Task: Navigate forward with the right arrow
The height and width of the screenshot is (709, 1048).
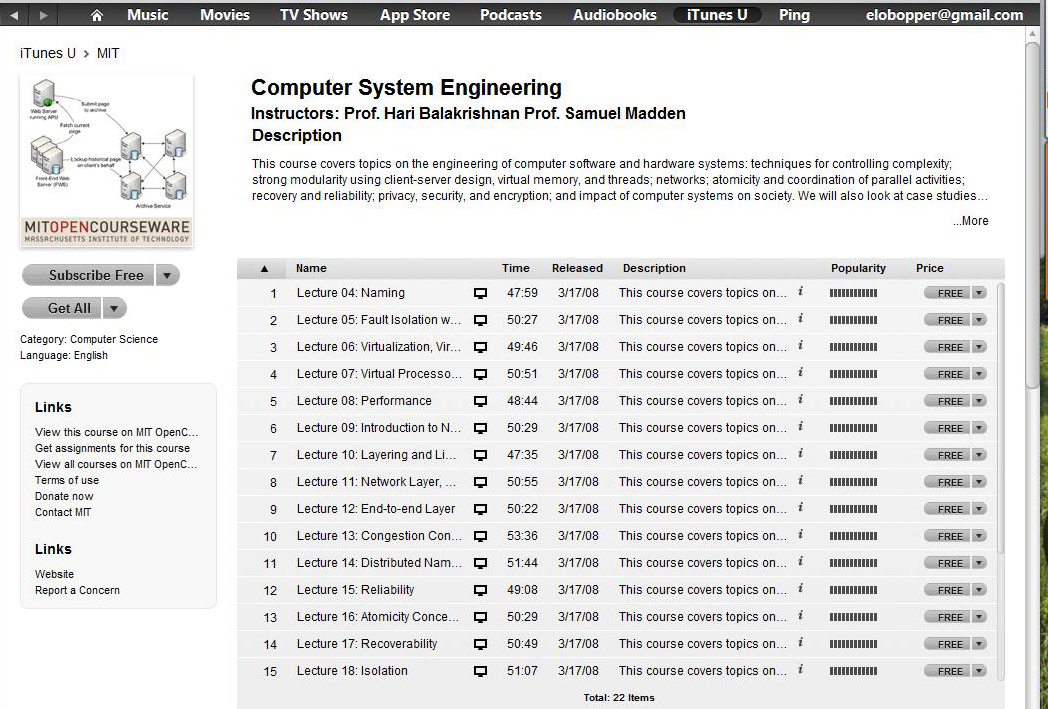Action: click(x=43, y=15)
